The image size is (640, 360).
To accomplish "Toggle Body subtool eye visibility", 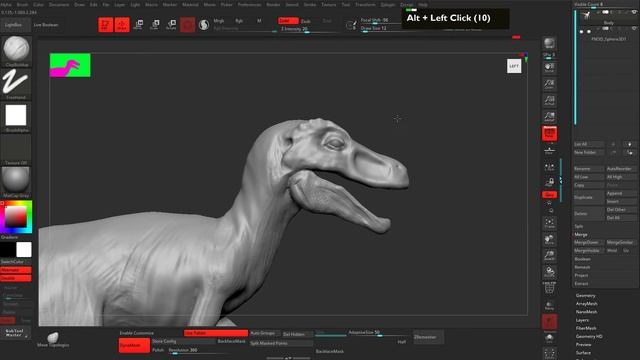I will (x=635, y=13).
